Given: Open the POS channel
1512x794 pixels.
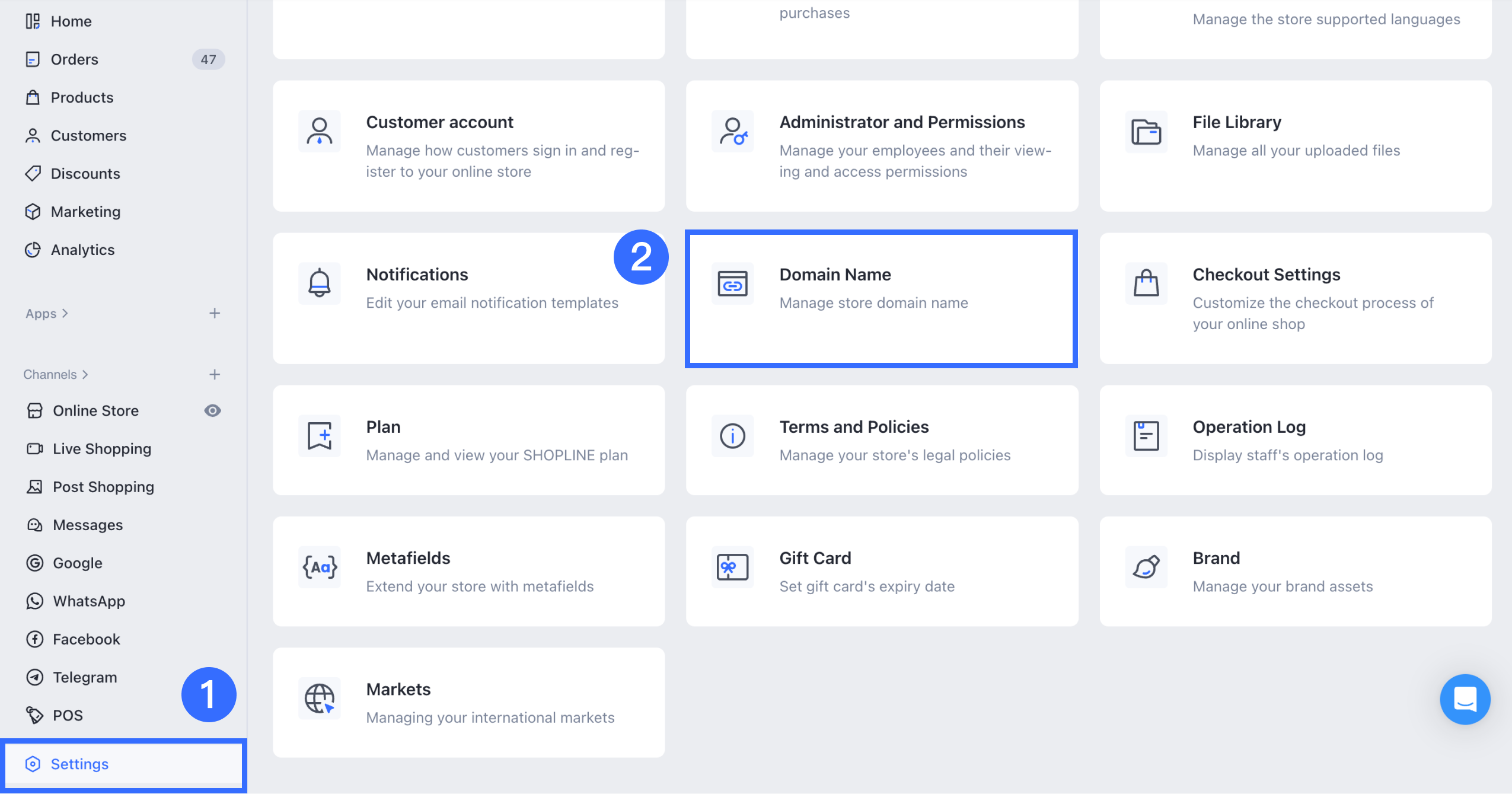Looking at the screenshot, I should 67,715.
